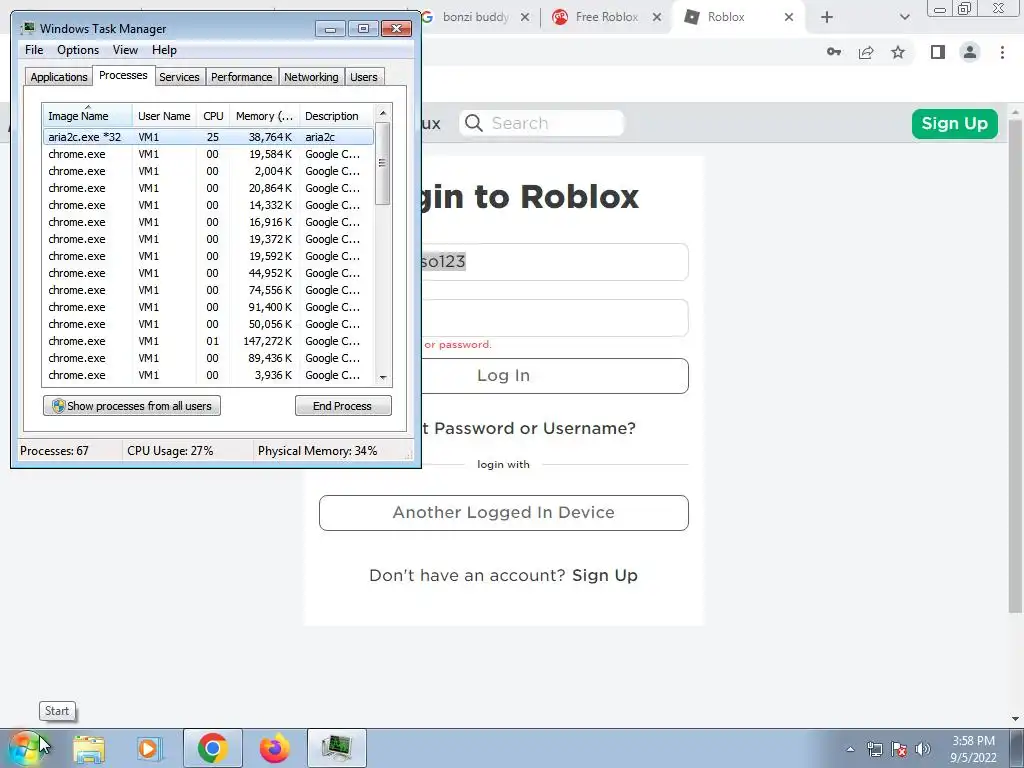
Task: Click the process list scroll-up arrow
Action: (383, 113)
